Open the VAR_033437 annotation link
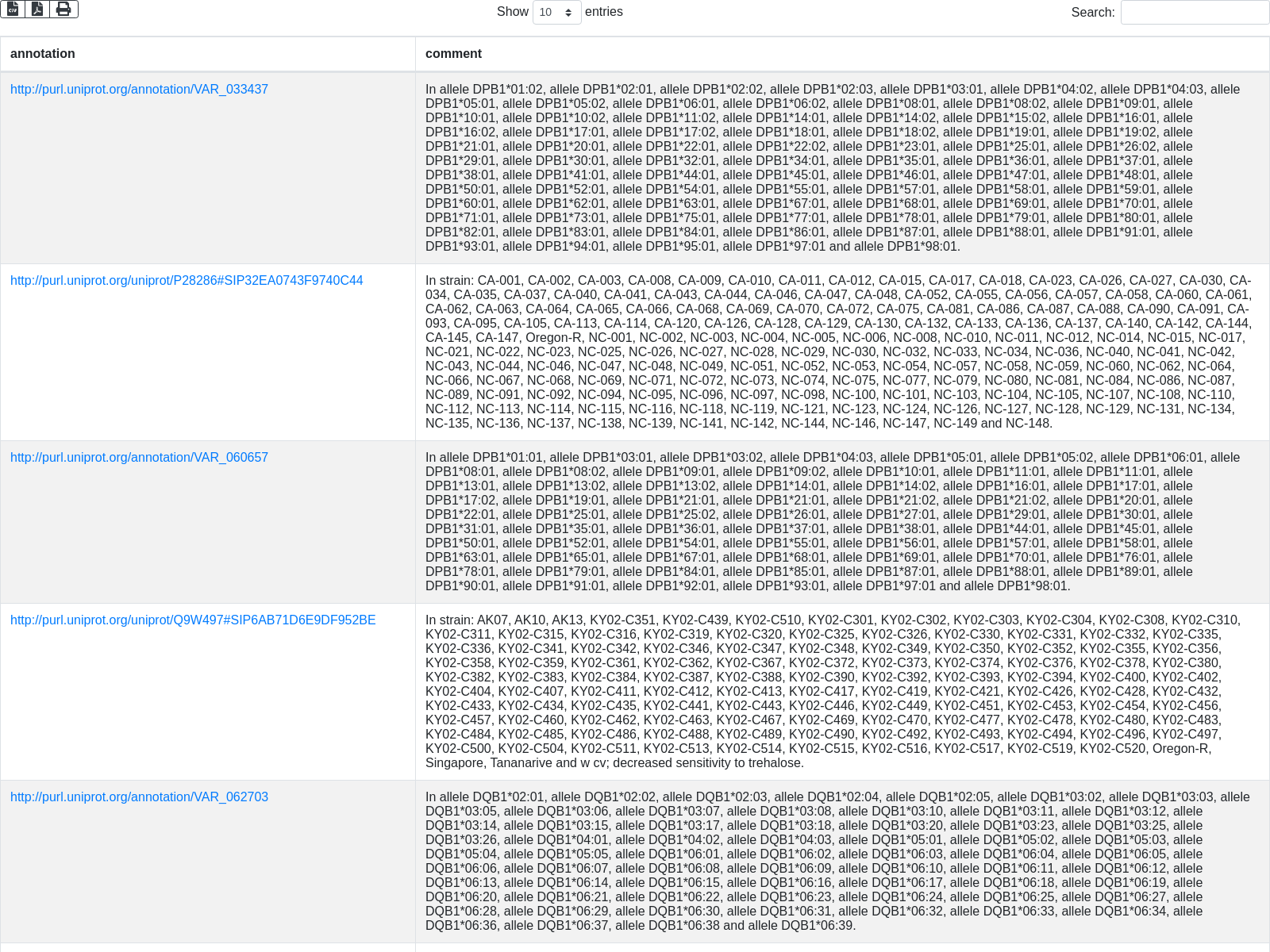 tap(139, 90)
